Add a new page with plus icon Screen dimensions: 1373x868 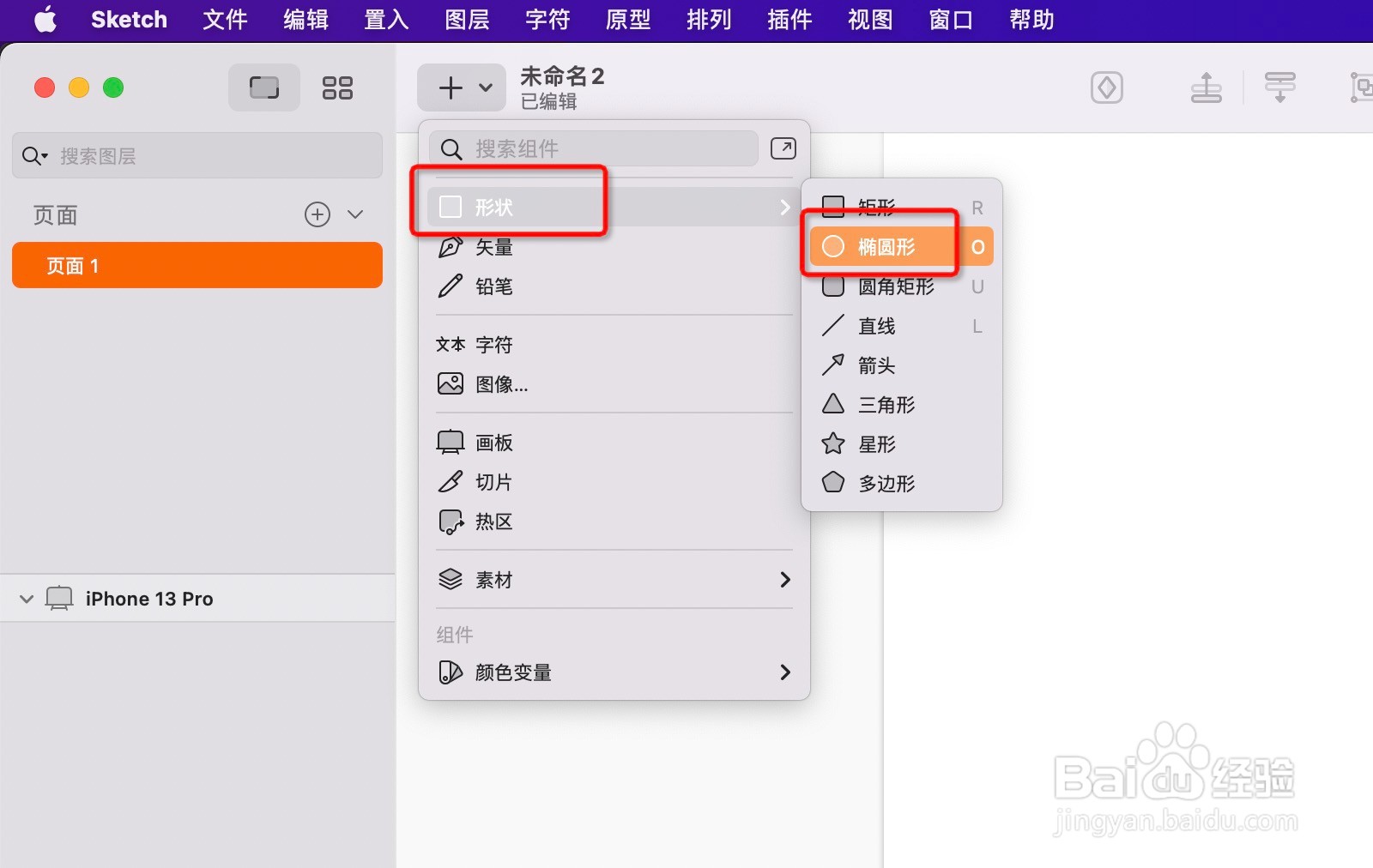318,214
